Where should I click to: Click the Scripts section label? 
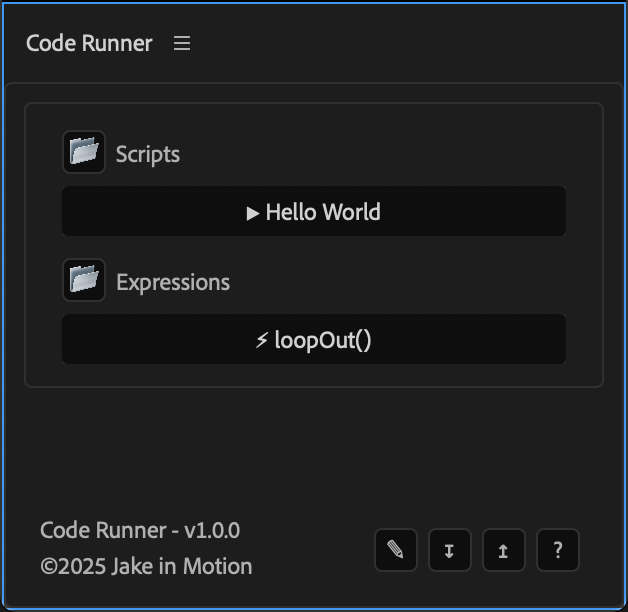click(x=148, y=154)
